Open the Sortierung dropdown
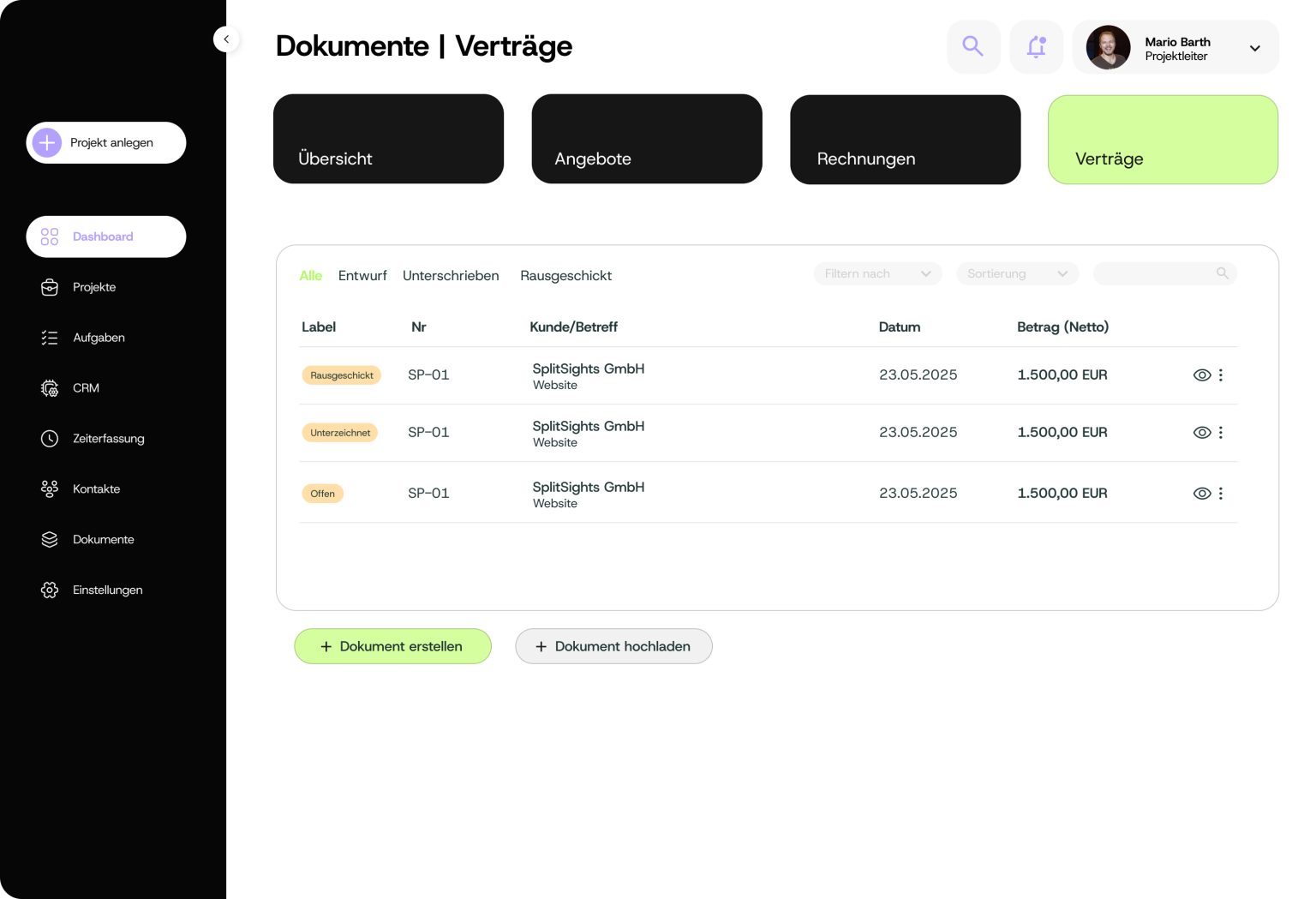 (x=1017, y=274)
